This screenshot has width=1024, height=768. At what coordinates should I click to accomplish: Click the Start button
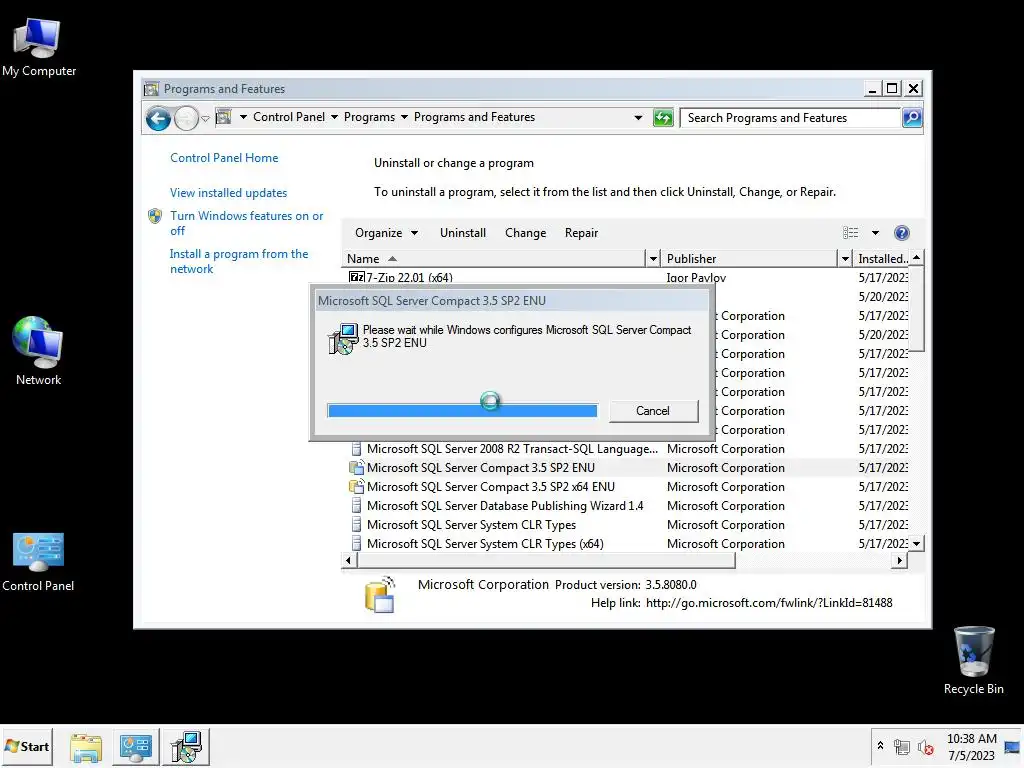tap(27, 746)
